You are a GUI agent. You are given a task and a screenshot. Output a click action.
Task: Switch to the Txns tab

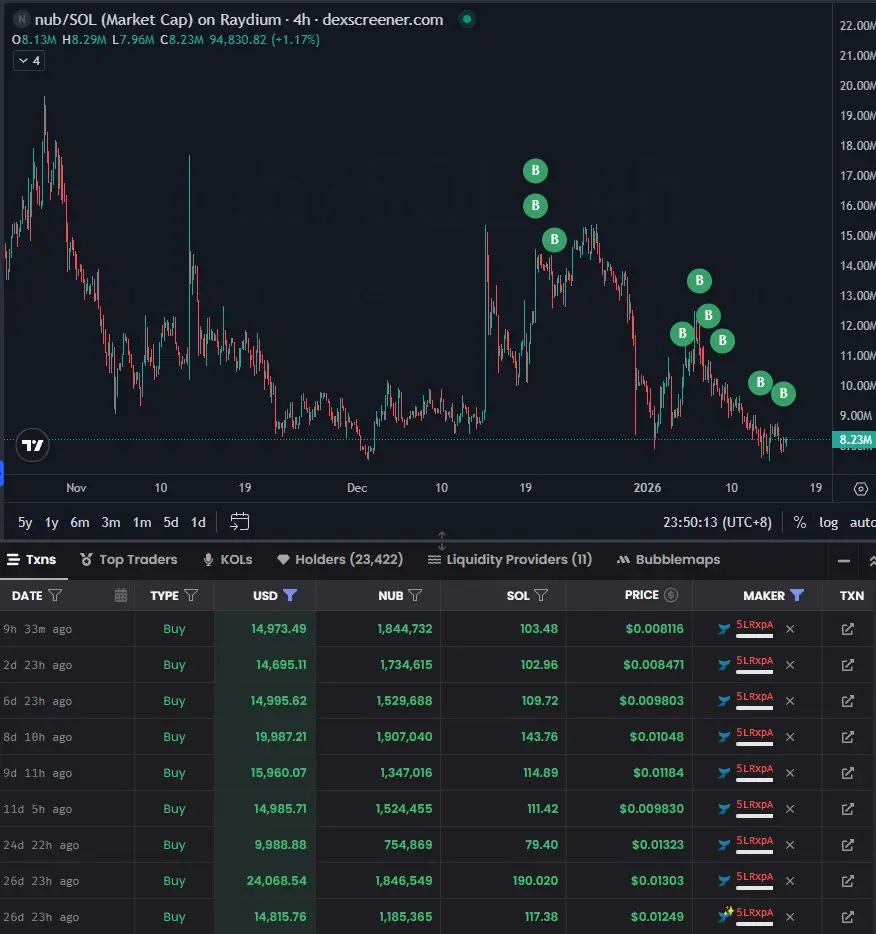pos(32,559)
